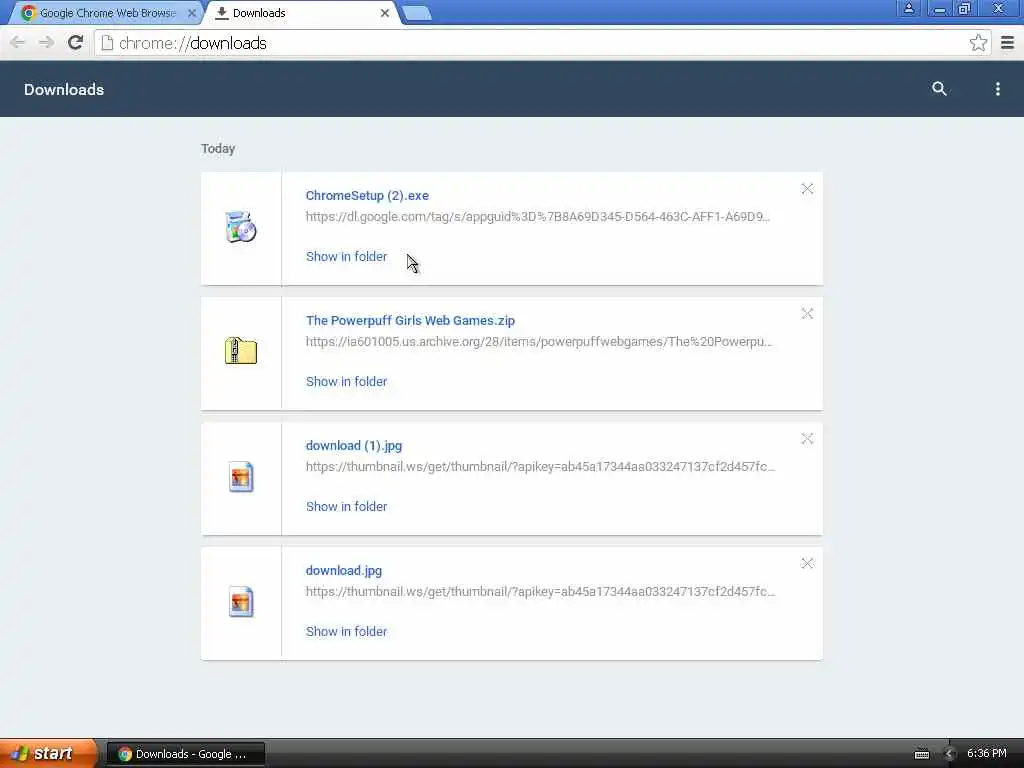This screenshot has height=768, width=1024.
Task: Click the dl.google.com source URL
Action: pos(538,217)
